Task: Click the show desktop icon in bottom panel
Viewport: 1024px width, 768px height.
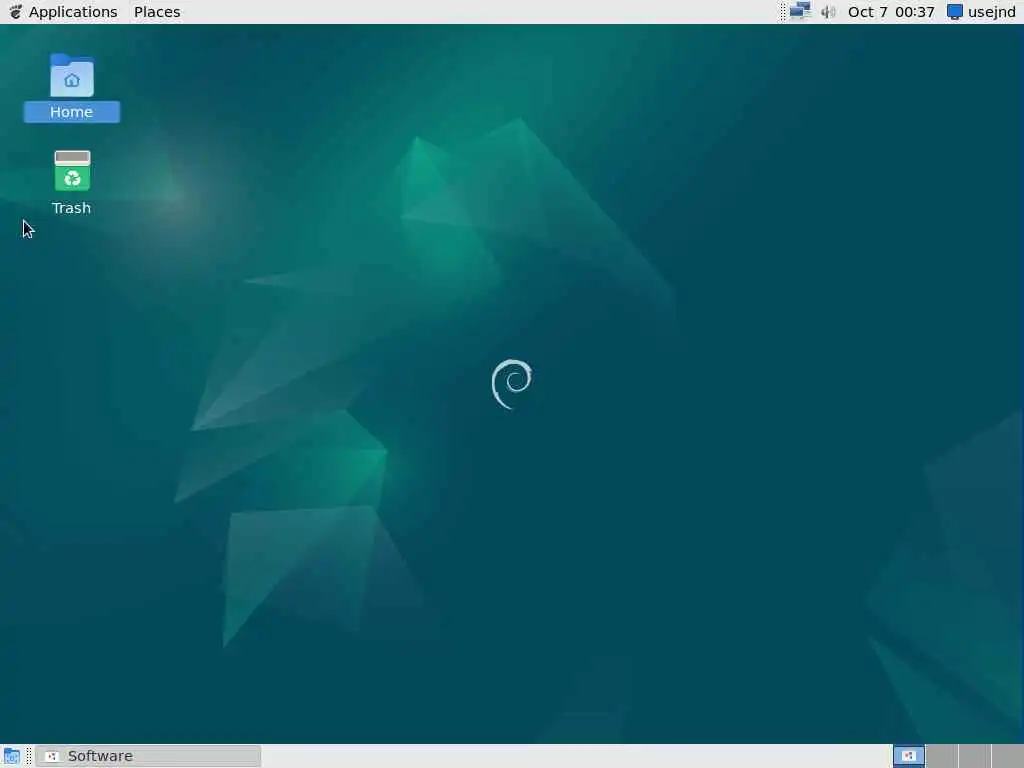Action: coord(12,756)
